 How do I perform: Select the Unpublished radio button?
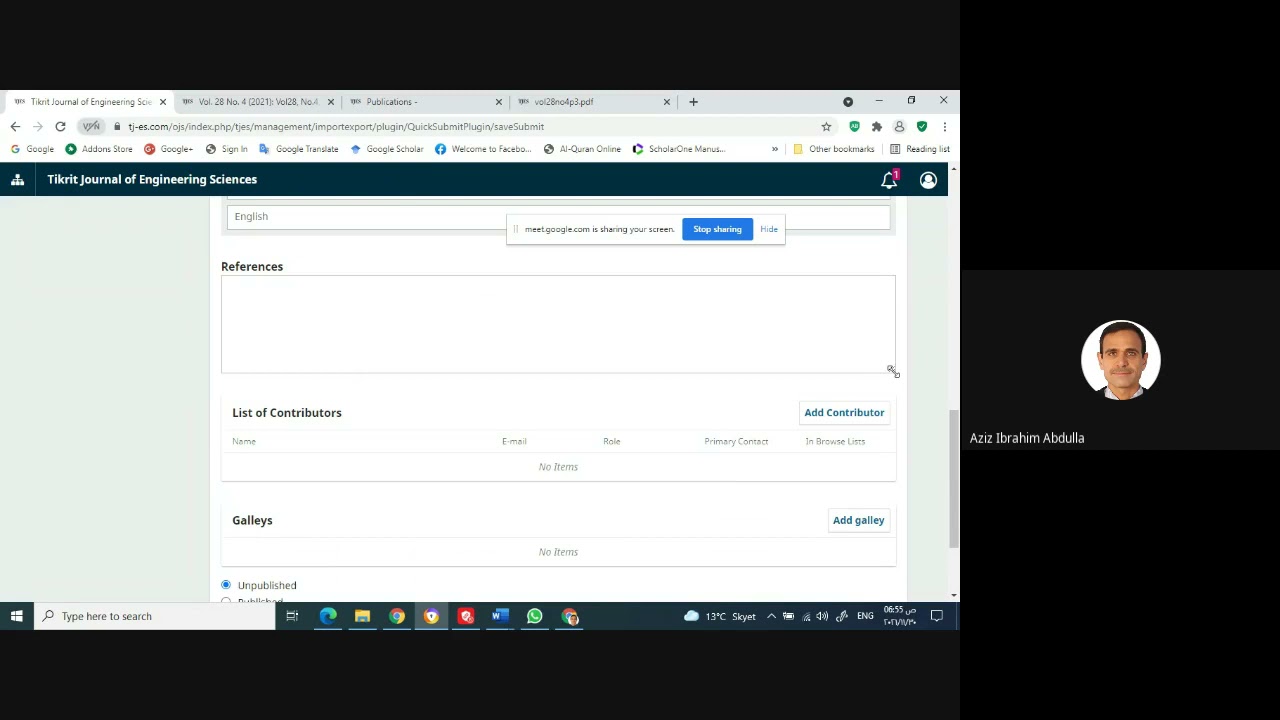pyautogui.click(x=226, y=585)
